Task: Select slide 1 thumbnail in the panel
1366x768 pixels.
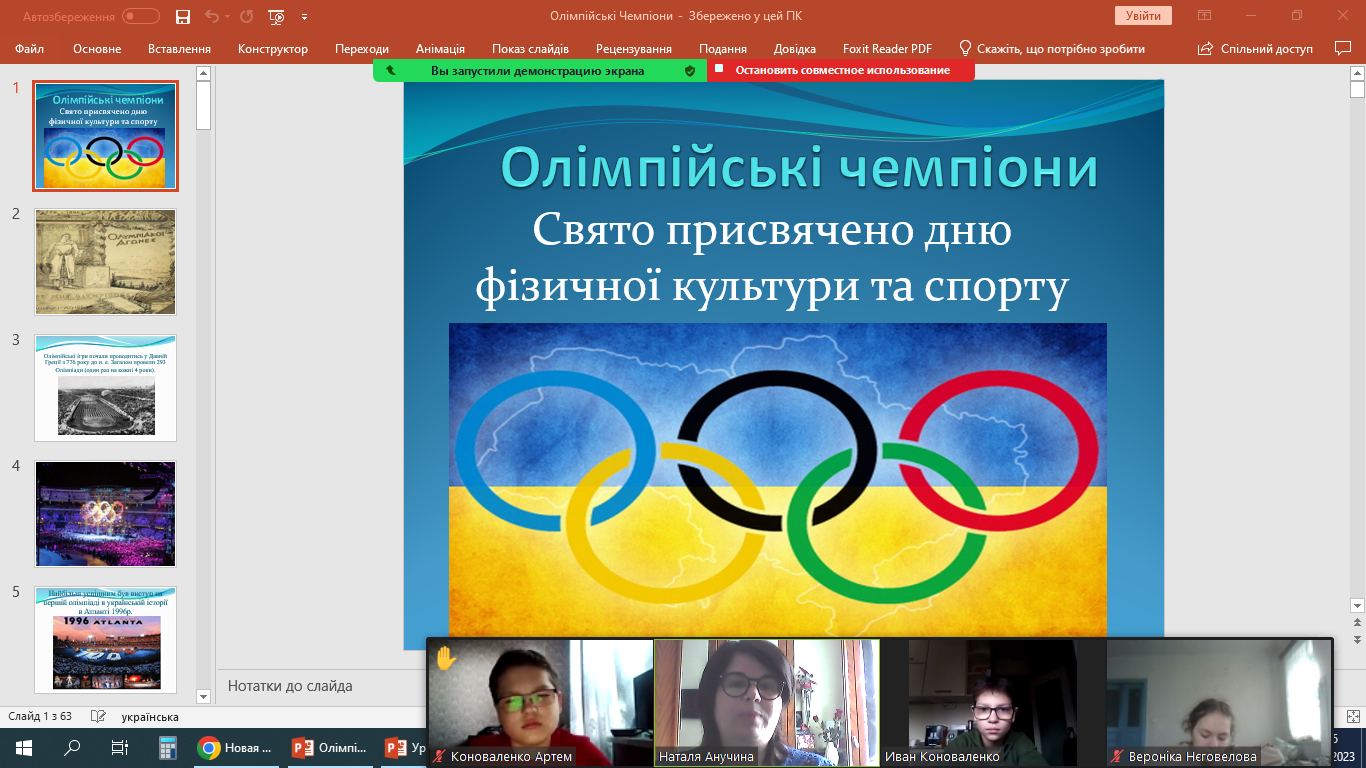Action: coord(105,136)
